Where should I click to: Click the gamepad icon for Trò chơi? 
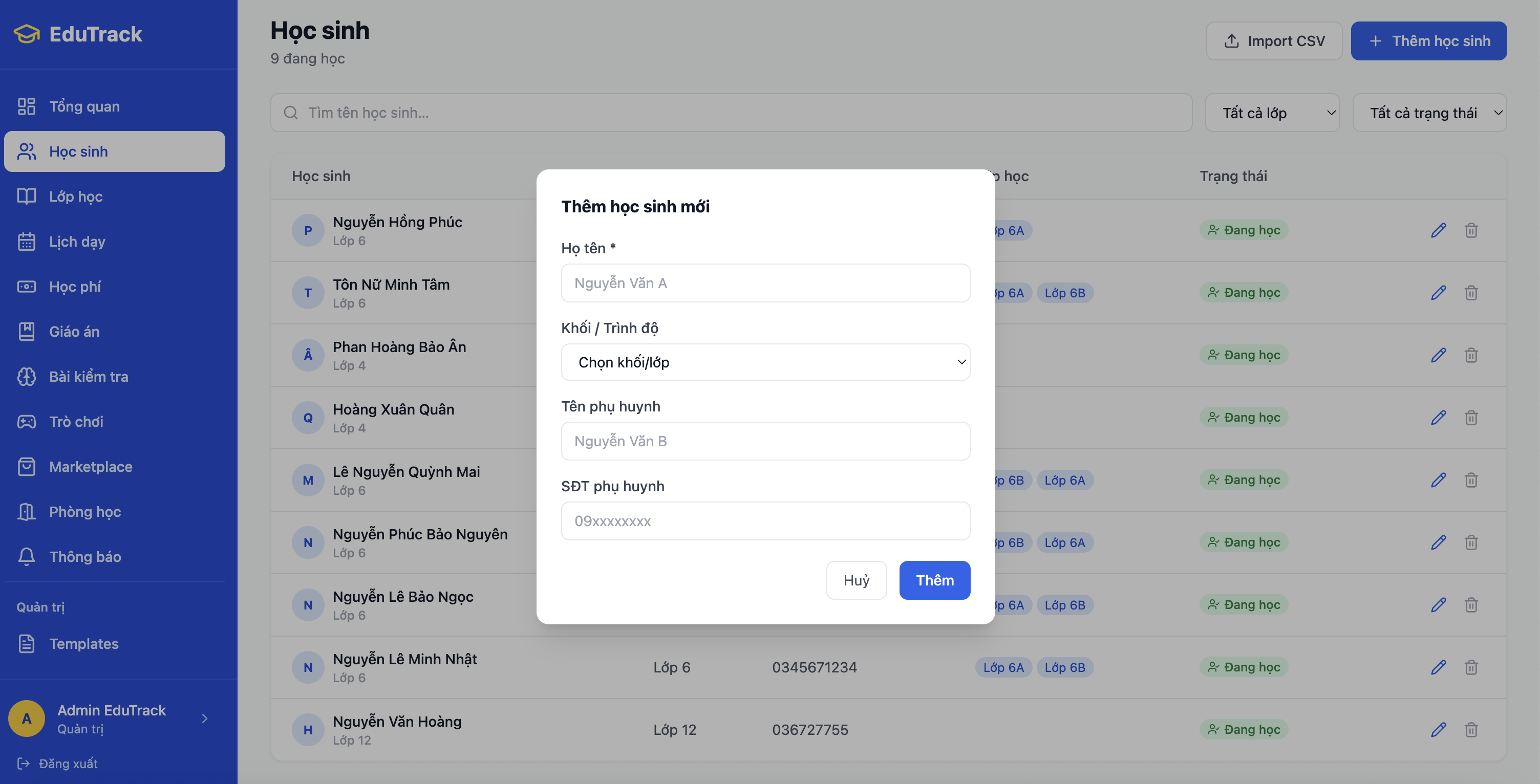pos(26,422)
